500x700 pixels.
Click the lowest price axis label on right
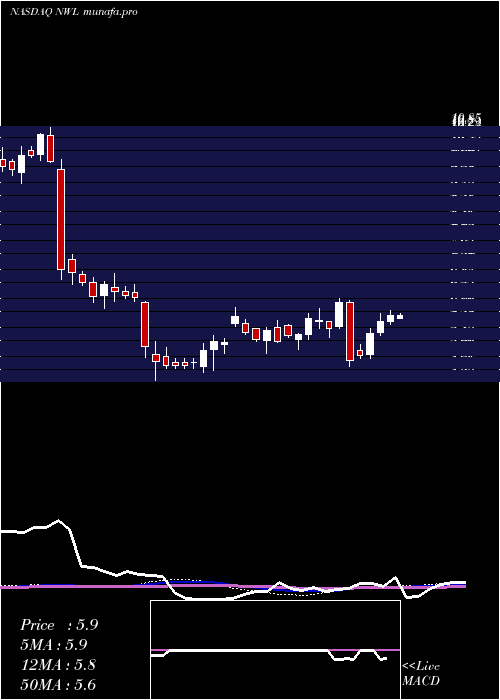(x=464, y=370)
